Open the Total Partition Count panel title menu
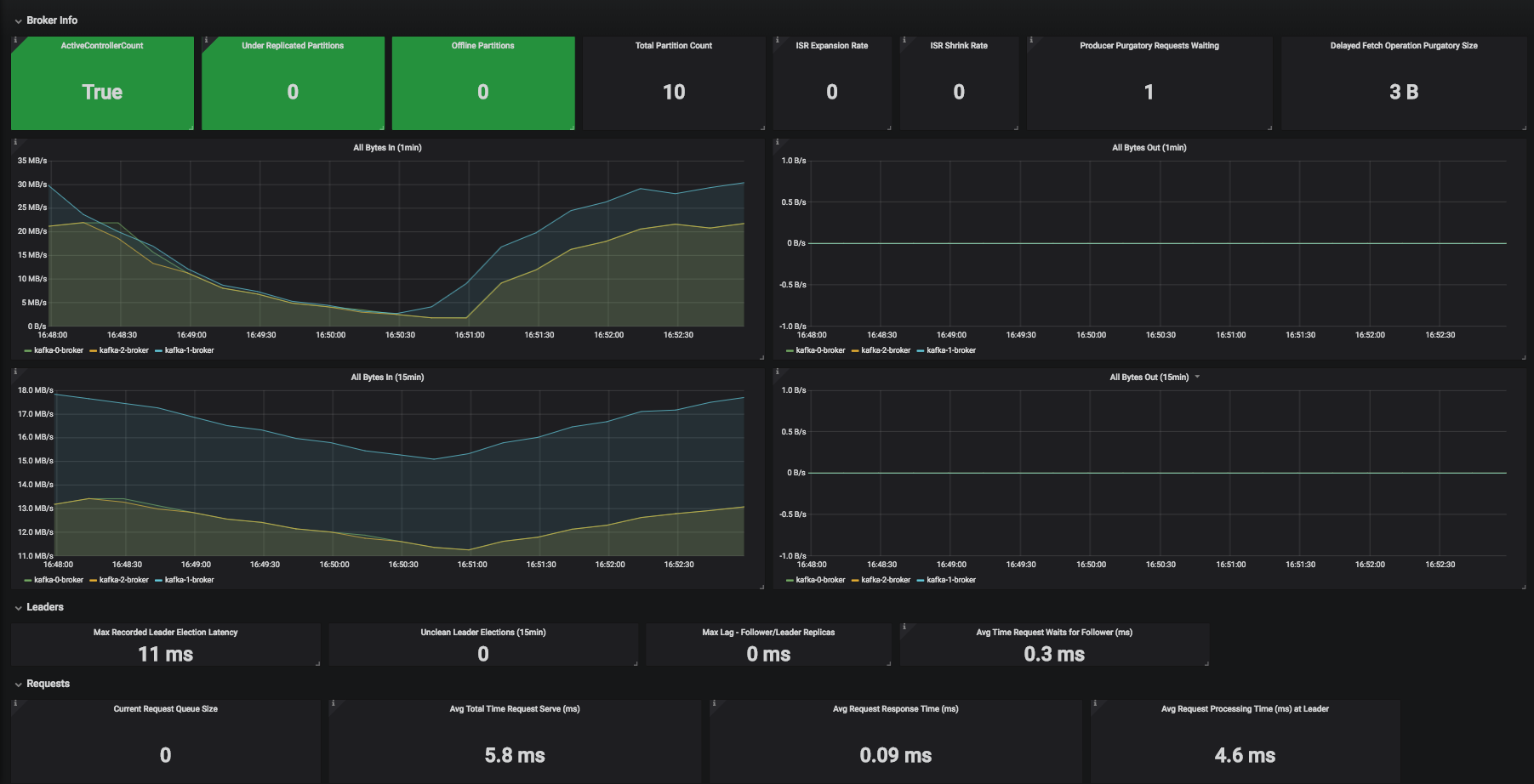This screenshot has height=784, width=1534. click(674, 46)
